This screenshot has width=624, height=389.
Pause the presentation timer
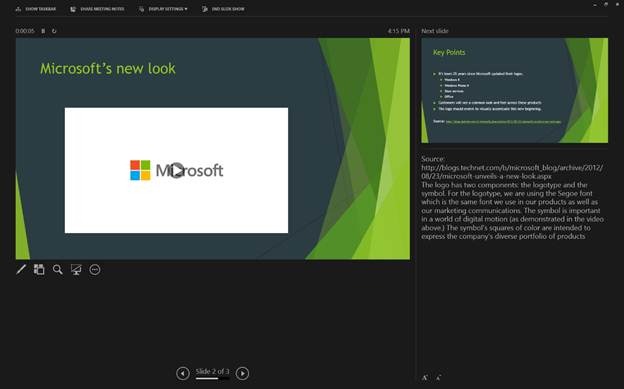43,31
